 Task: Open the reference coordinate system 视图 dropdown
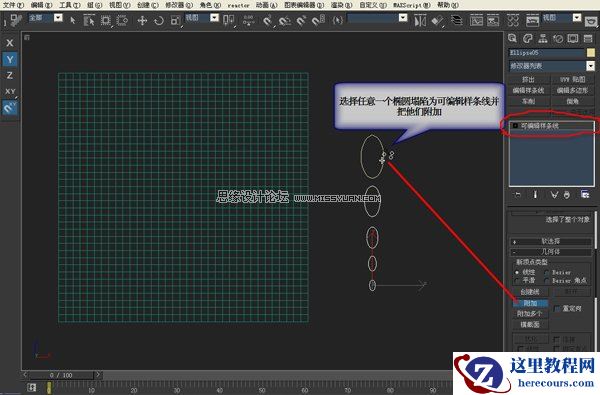[214, 18]
